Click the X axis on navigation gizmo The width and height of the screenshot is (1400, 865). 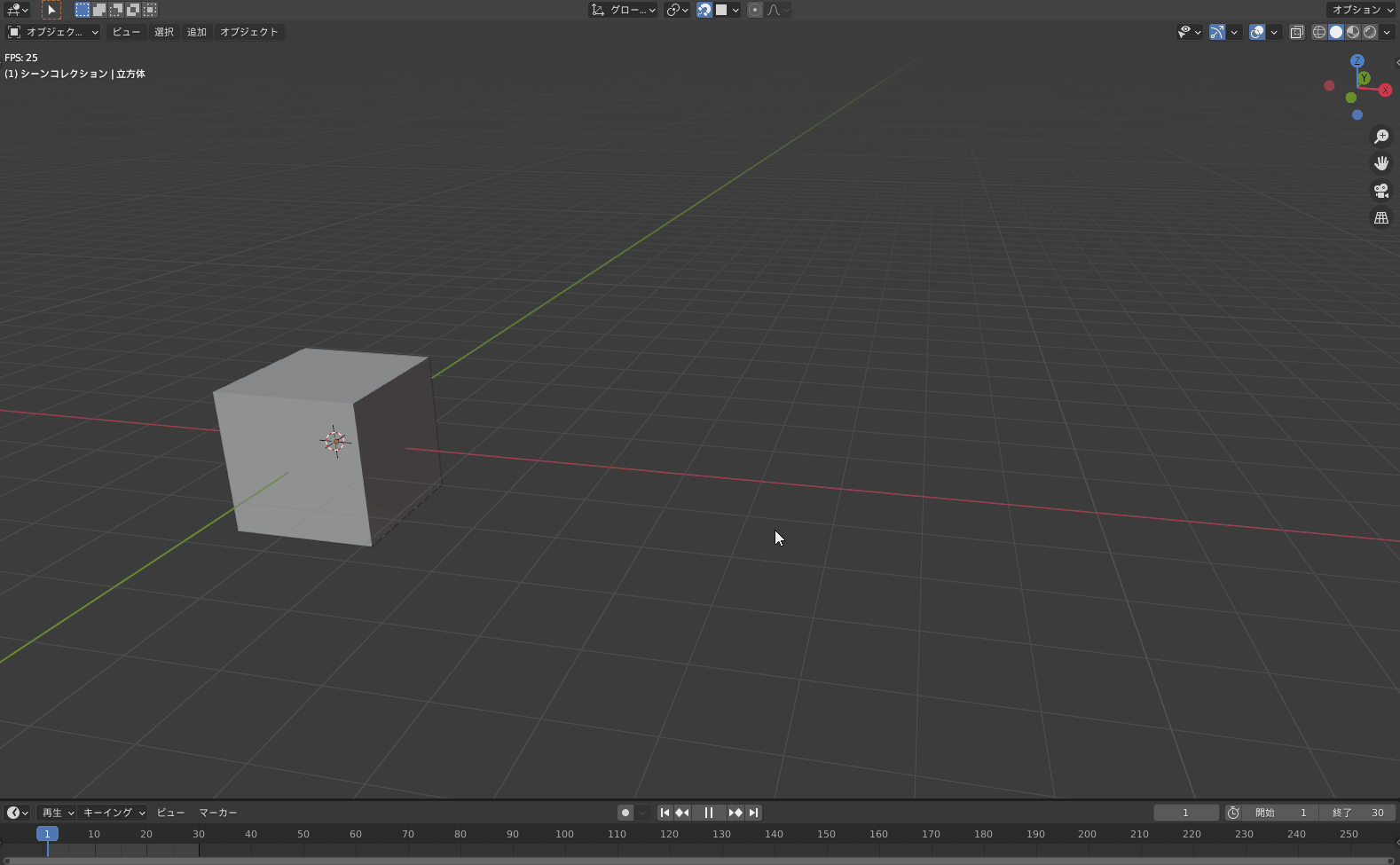click(1385, 90)
